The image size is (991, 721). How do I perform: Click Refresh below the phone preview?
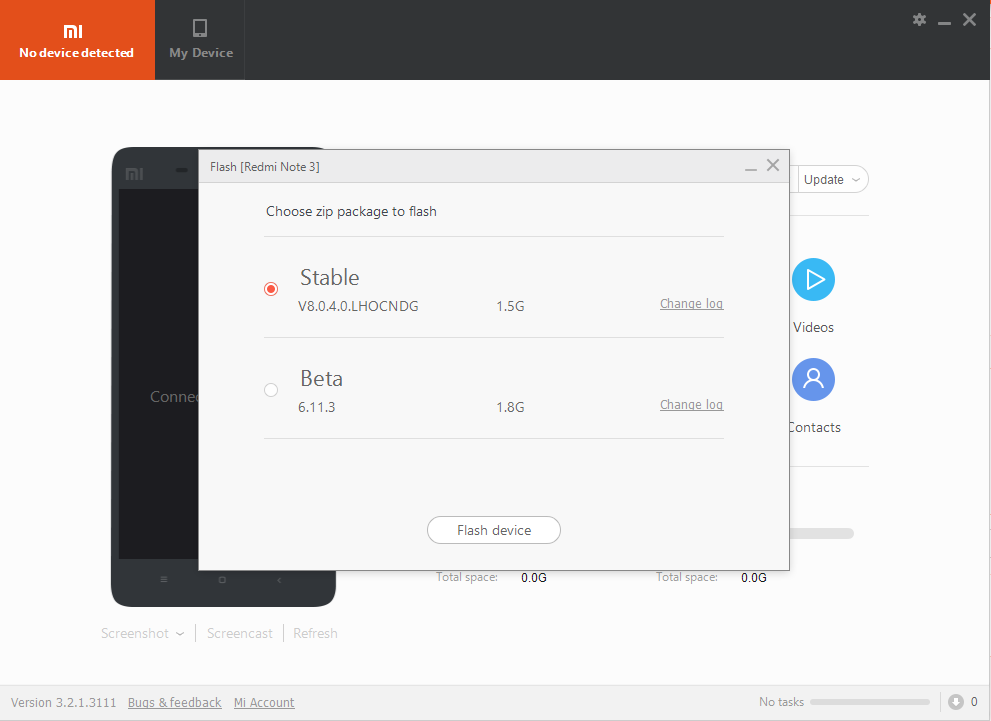(315, 634)
